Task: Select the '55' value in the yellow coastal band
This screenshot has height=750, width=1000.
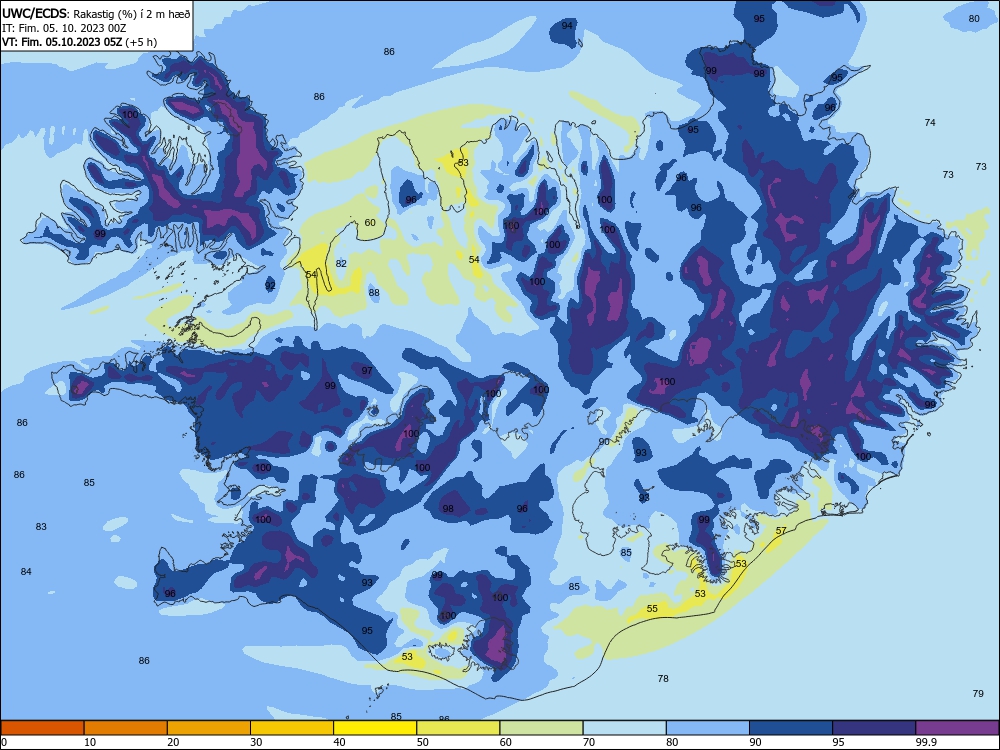Action: click(x=652, y=608)
